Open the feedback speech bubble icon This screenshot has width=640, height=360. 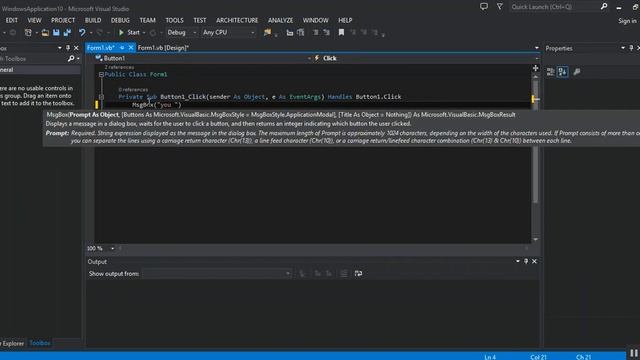[484, 7]
